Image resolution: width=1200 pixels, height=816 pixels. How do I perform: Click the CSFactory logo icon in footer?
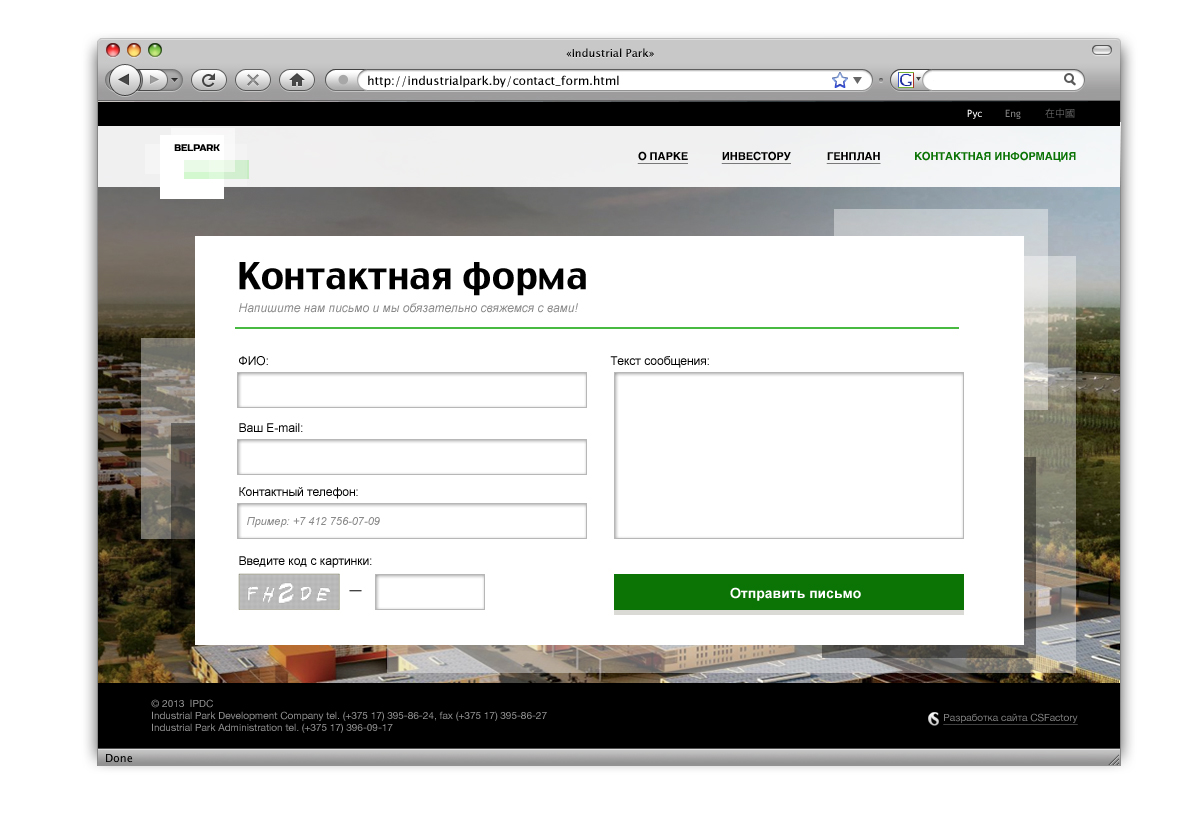[x=934, y=718]
